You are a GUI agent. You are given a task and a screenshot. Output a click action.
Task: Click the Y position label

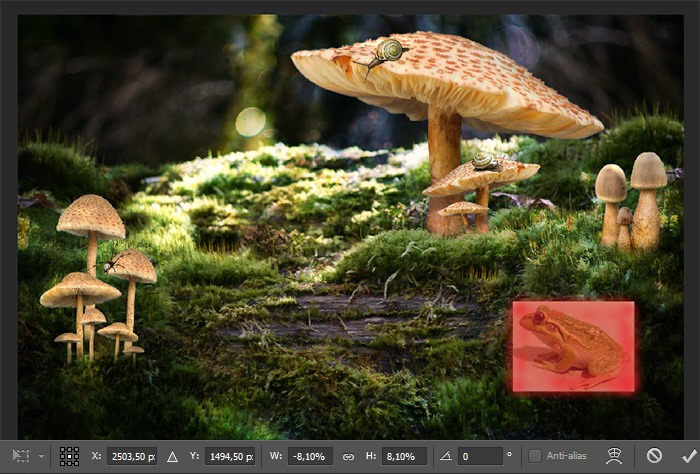click(194, 456)
